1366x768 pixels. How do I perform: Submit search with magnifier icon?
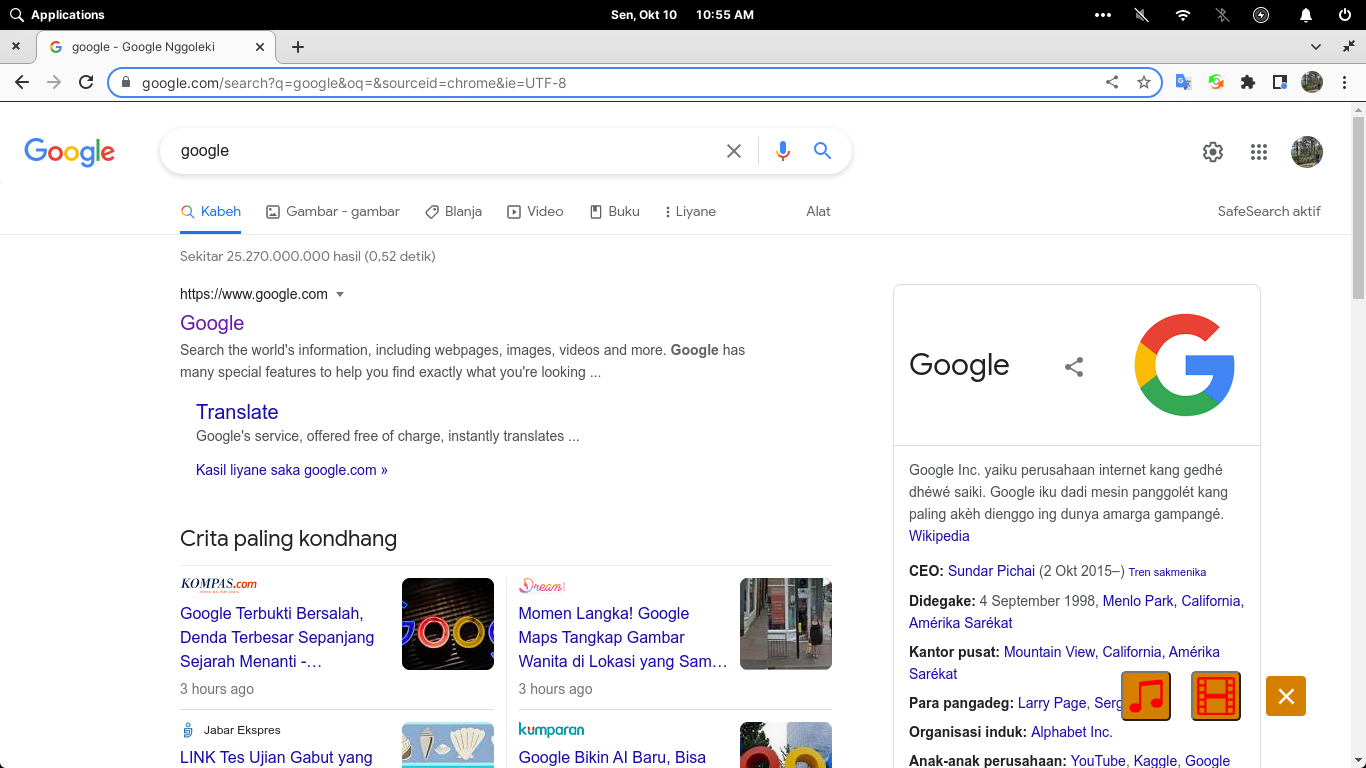[822, 151]
